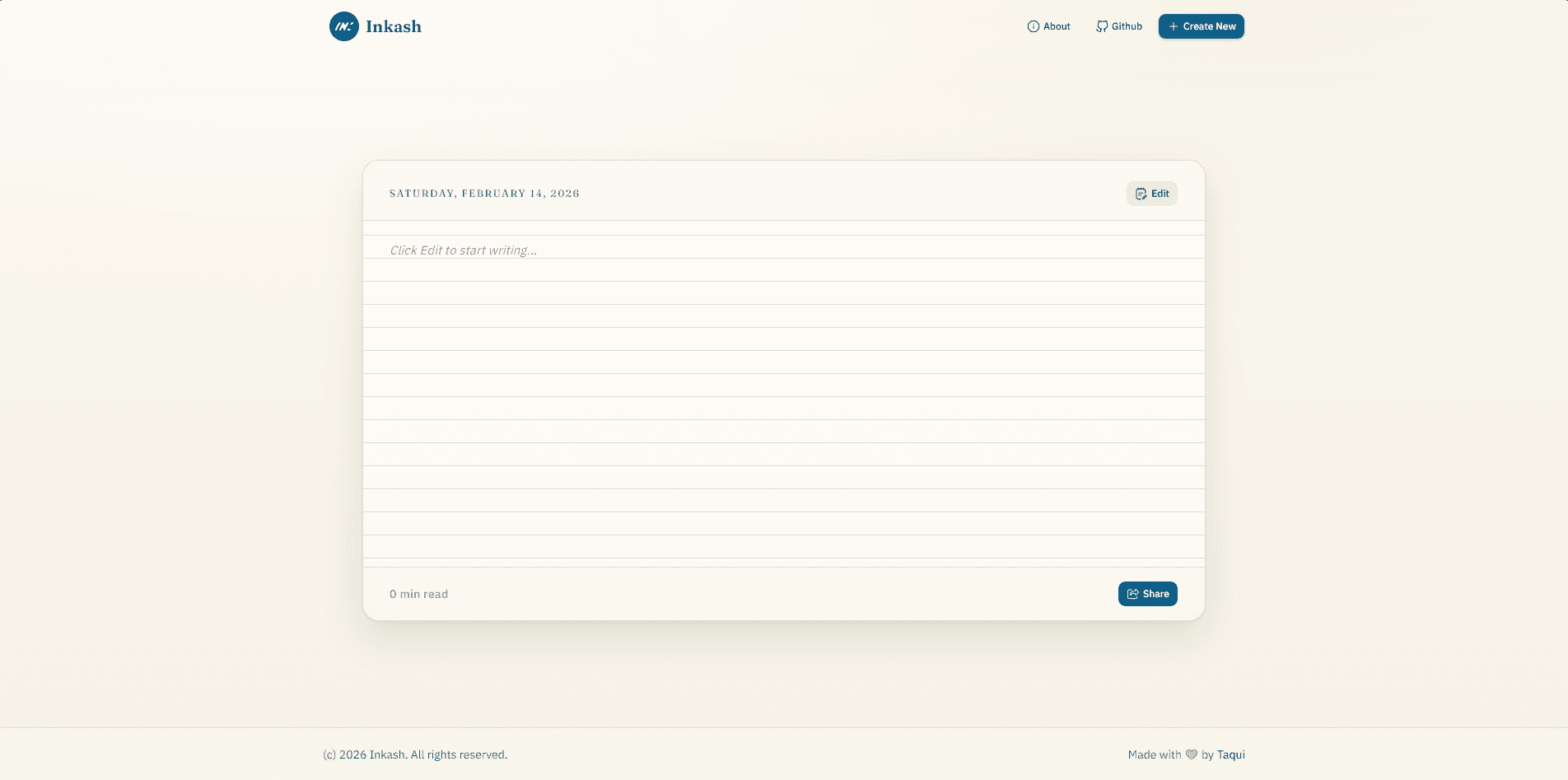Click the info circle icon beside About
This screenshot has width=1568, height=780.
tap(1033, 26)
